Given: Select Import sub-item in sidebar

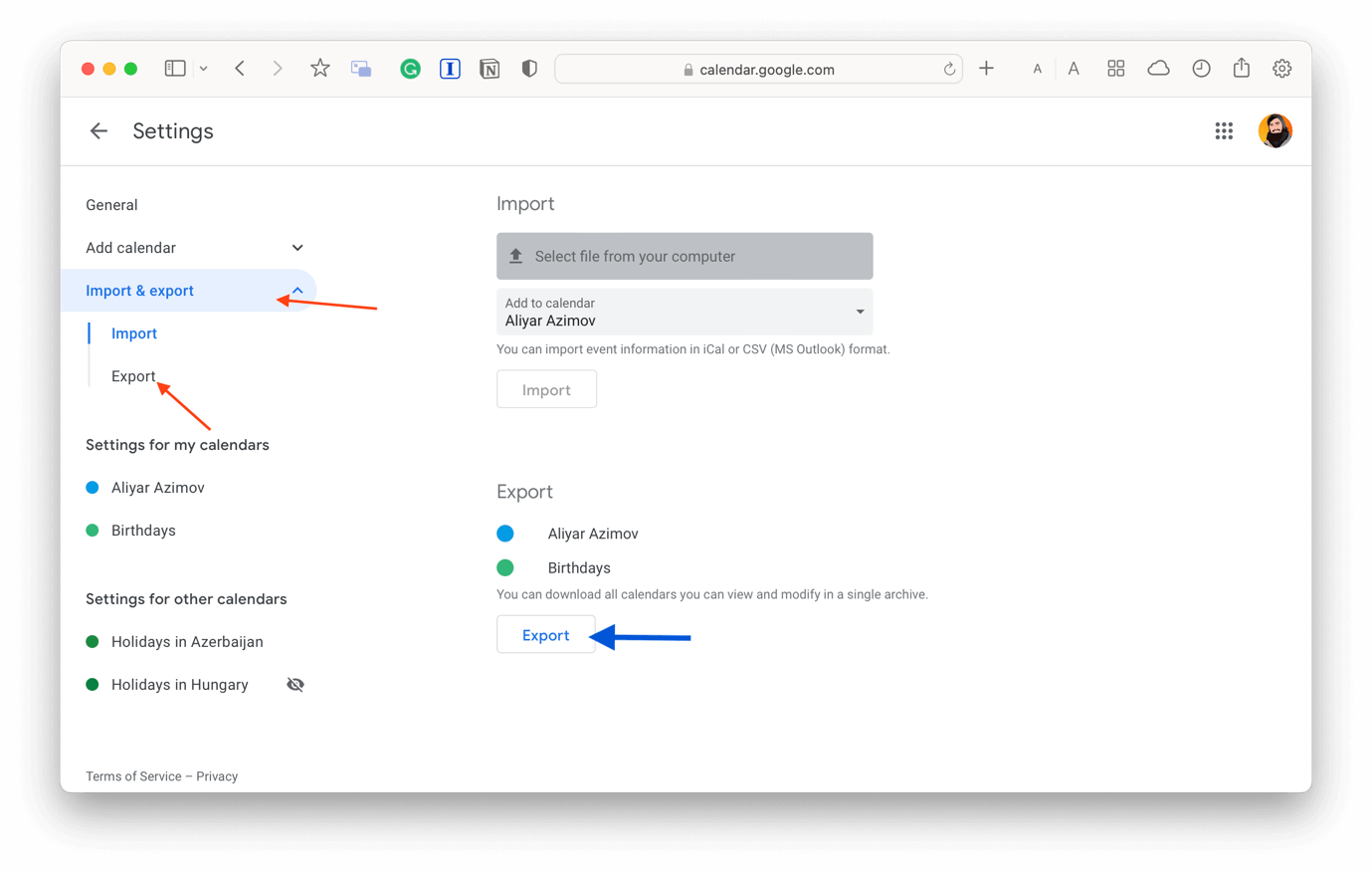Looking at the screenshot, I should coord(134,333).
